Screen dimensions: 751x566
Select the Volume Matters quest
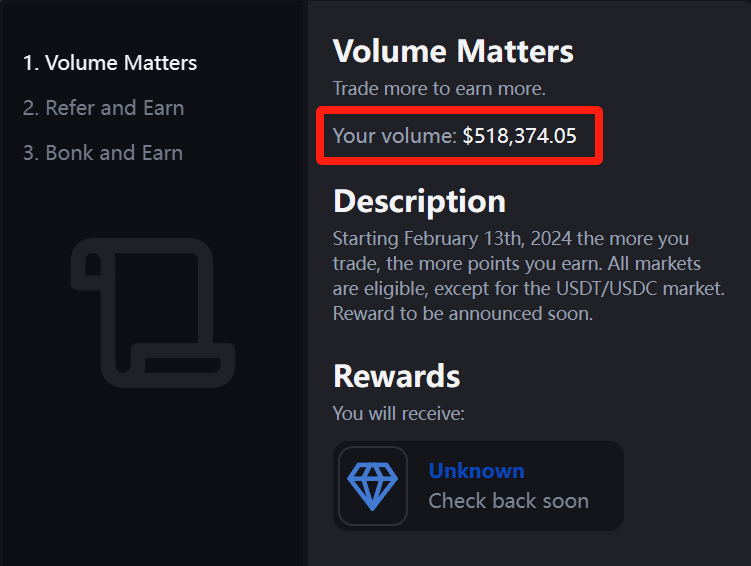click(110, 63)
